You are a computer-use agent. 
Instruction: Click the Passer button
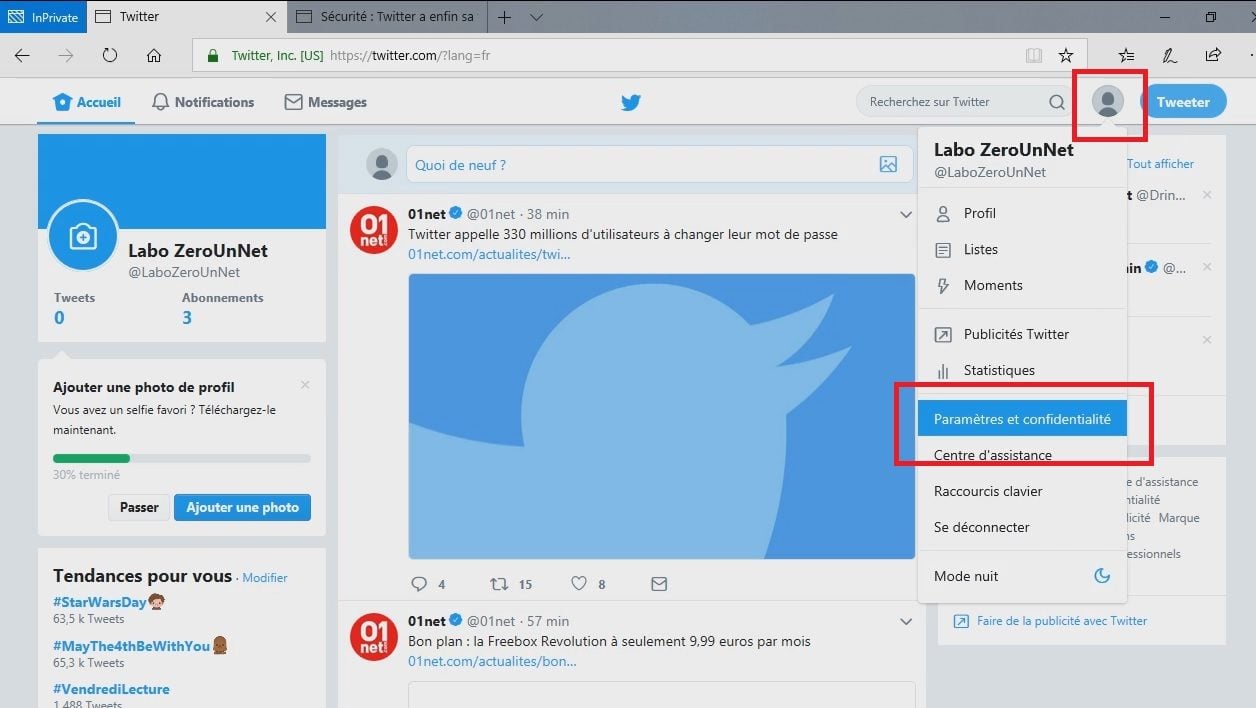coord(139,507)
